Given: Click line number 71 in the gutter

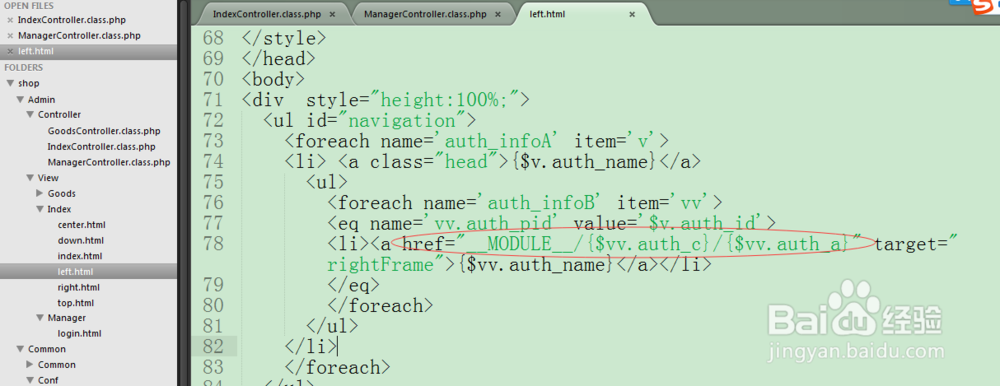Looking at the screenshot, I should coord(213,100).
